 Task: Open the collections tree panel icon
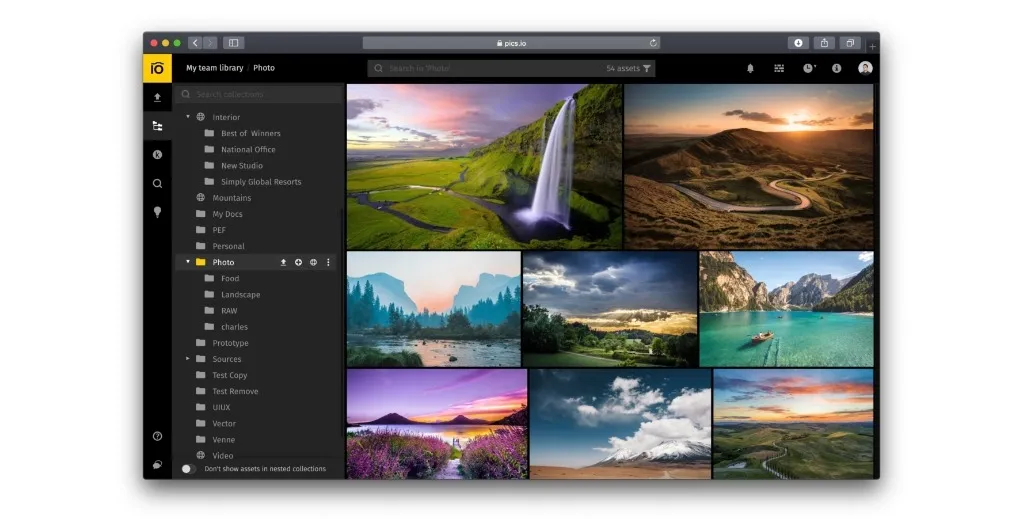click(x=157, y=126)
